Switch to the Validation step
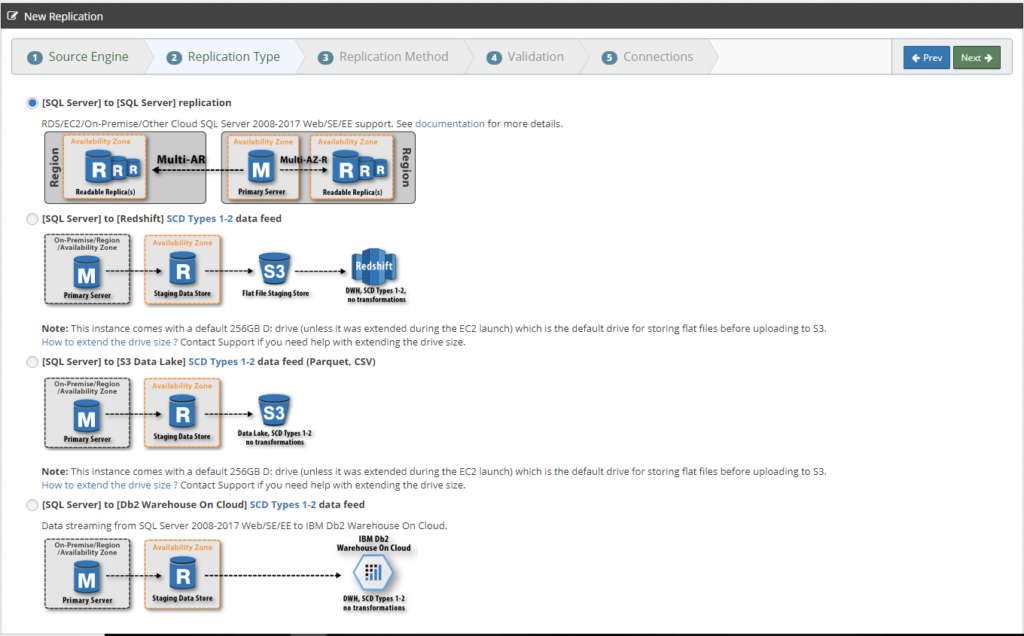 coord(525,57)
